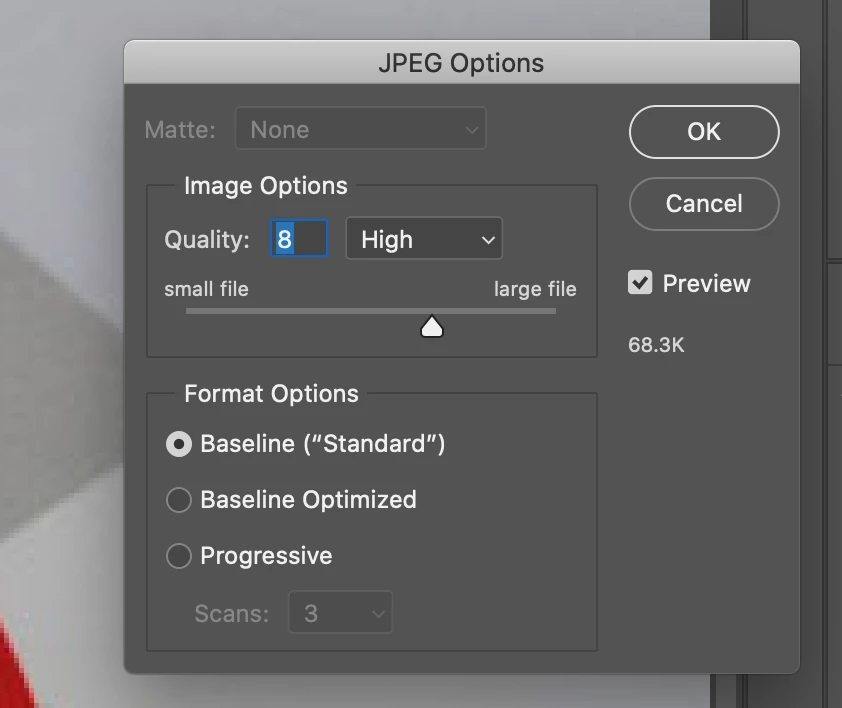Viewport: 842px width, 708px height.
Task: Click the 68.3K file size readout
Action: click(x=656, y=345)
